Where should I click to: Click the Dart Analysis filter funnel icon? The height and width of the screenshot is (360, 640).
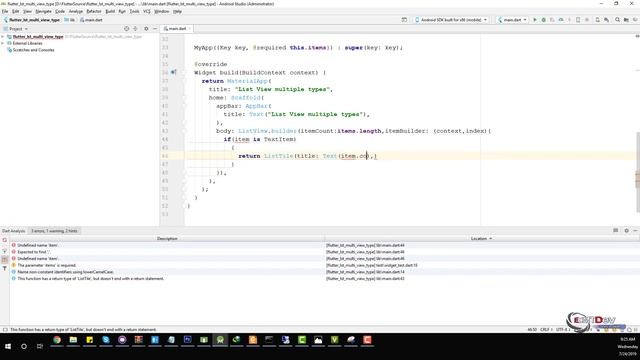pyautogui.click(x=4, y=251)
